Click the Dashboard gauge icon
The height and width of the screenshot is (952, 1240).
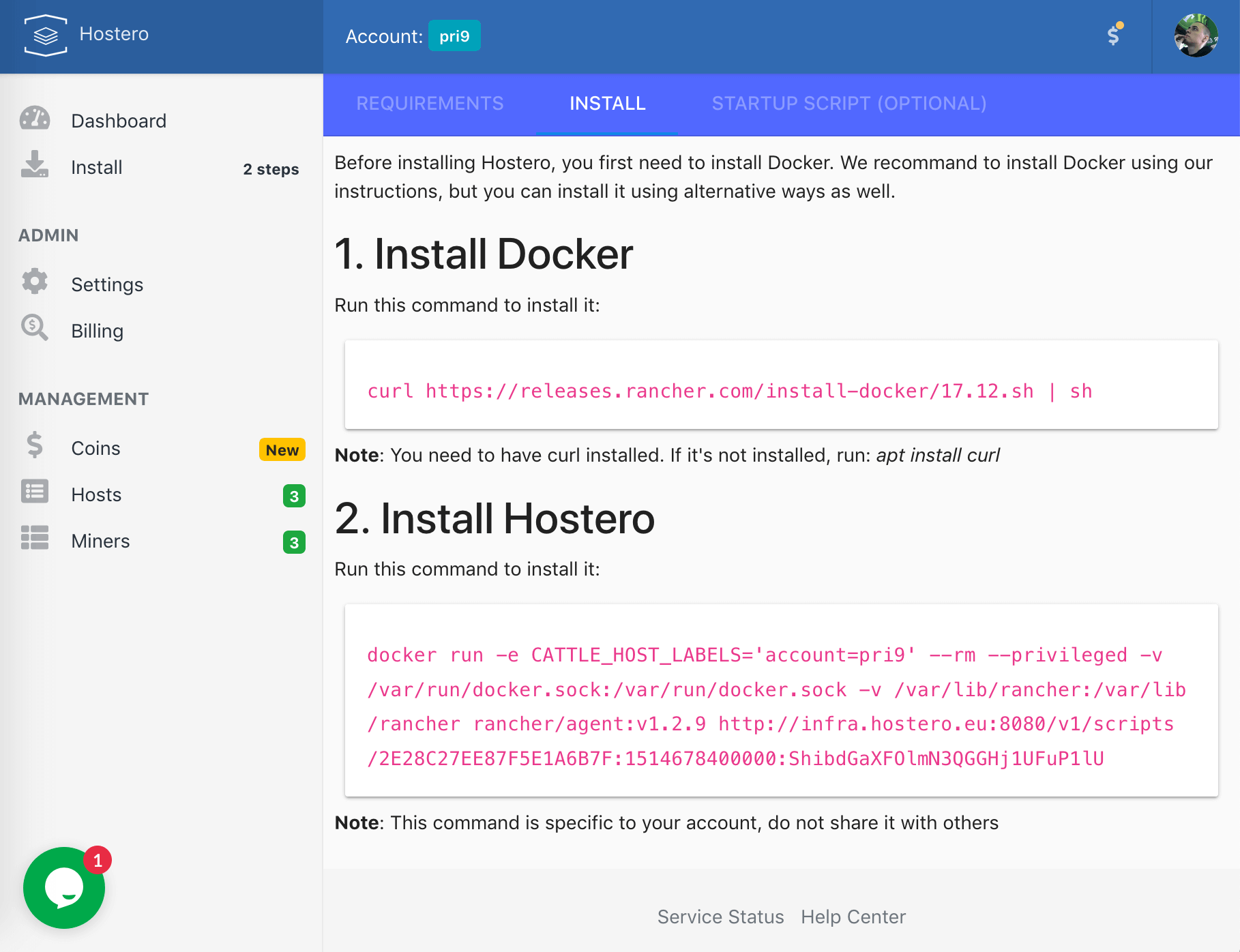[35, 119]
